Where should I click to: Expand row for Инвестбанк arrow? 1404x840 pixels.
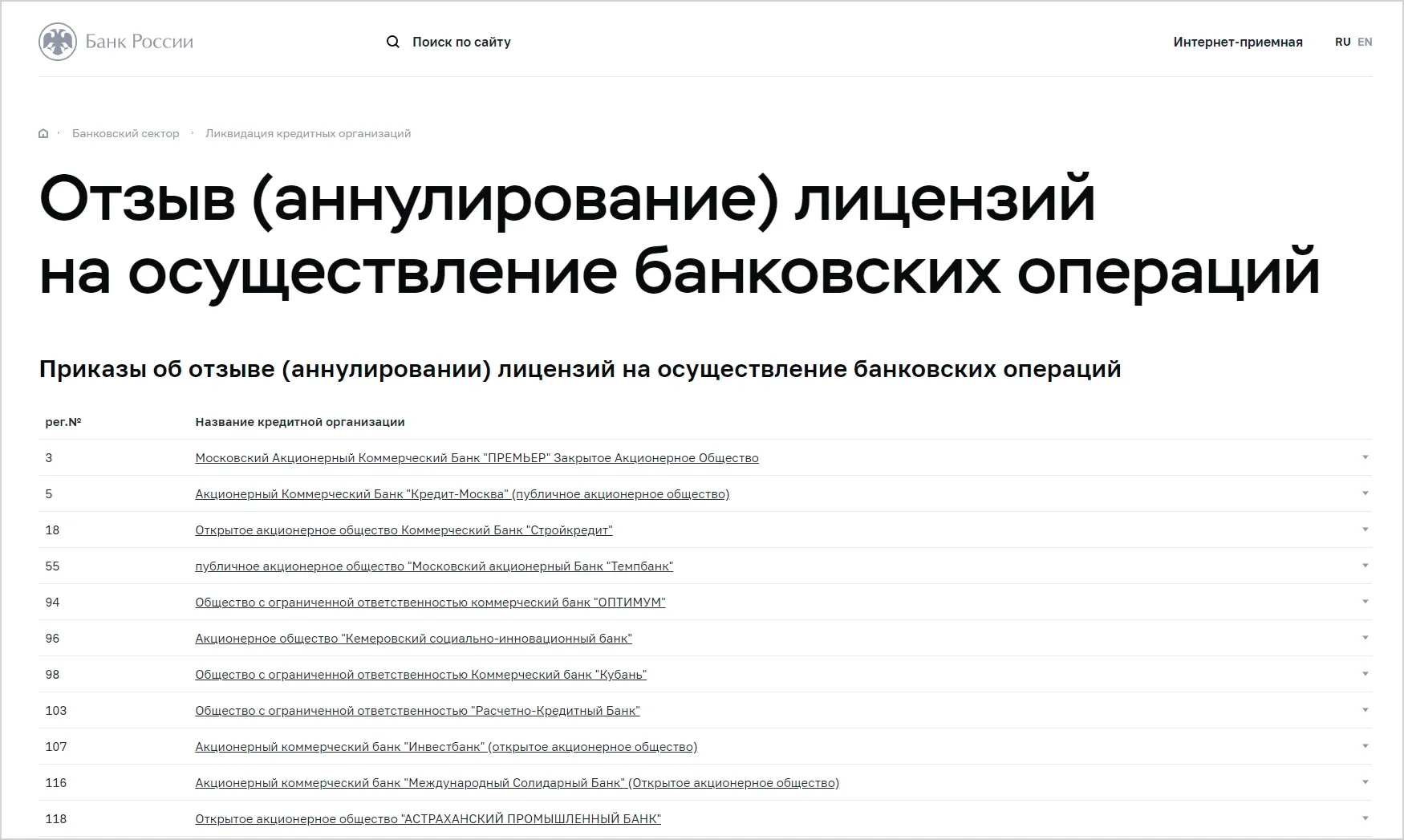click(1365, 746)
